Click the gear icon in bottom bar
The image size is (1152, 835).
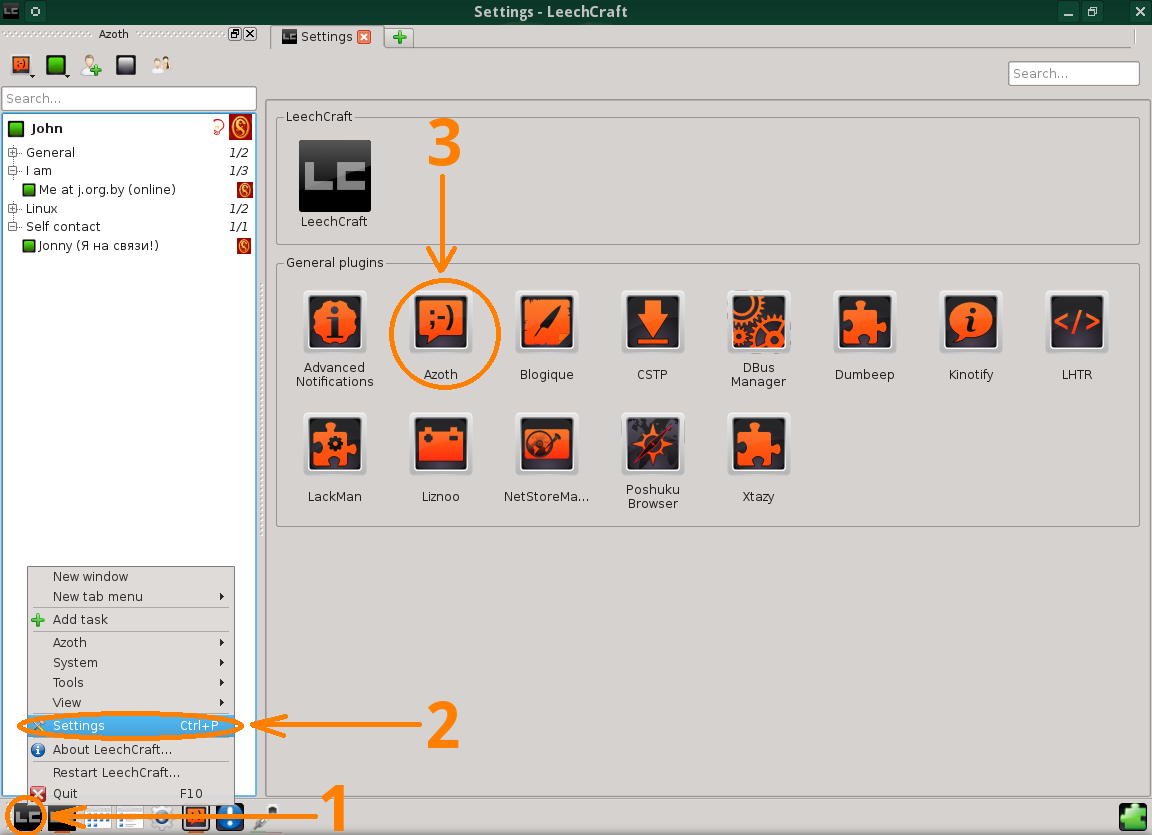click(x=162, y=817)
